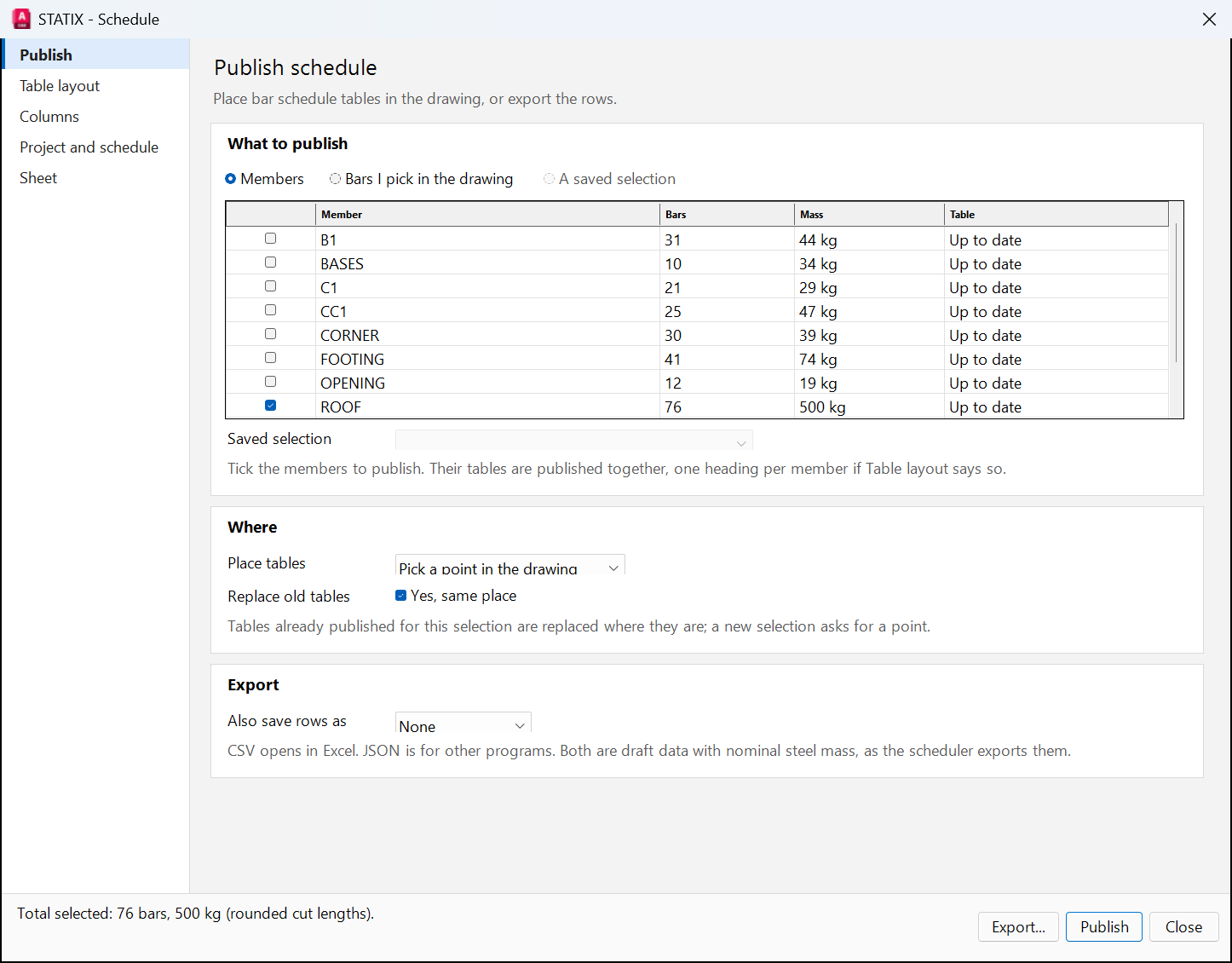
Task: Click the BASES member name
Action: click(342, 264)
